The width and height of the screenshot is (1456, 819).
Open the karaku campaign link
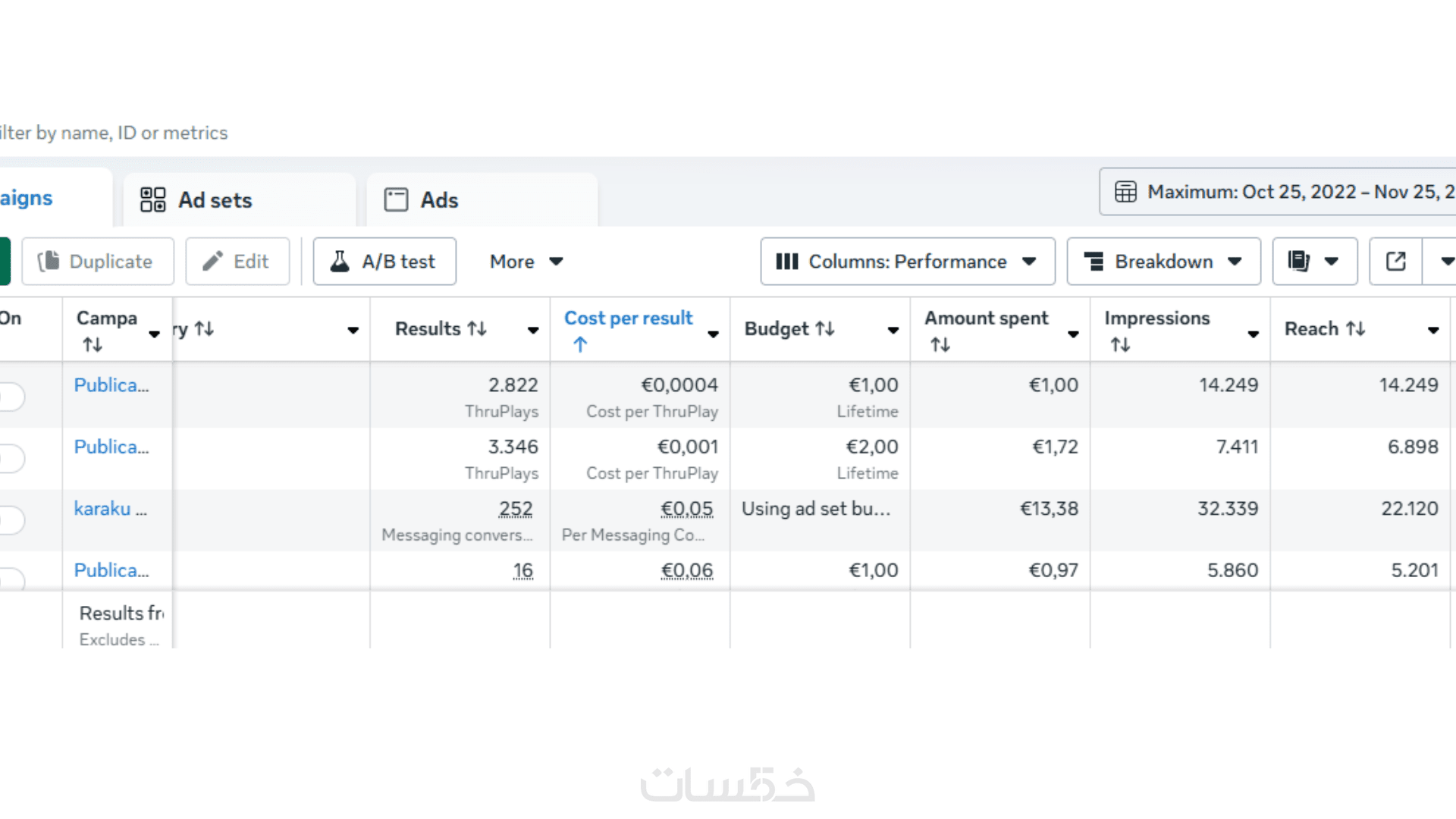click(x=110, y=509)
